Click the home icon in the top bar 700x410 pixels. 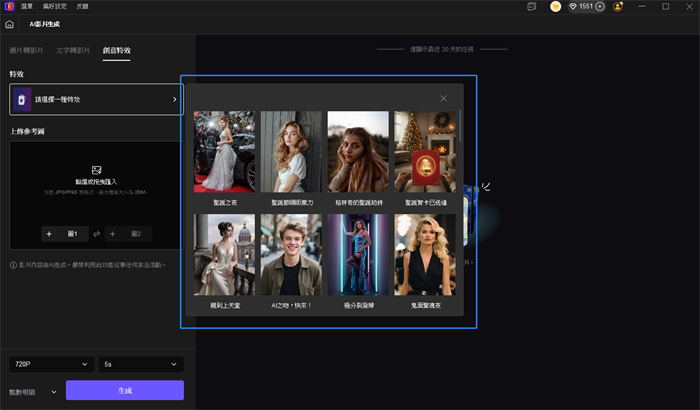tap(9, 24)
